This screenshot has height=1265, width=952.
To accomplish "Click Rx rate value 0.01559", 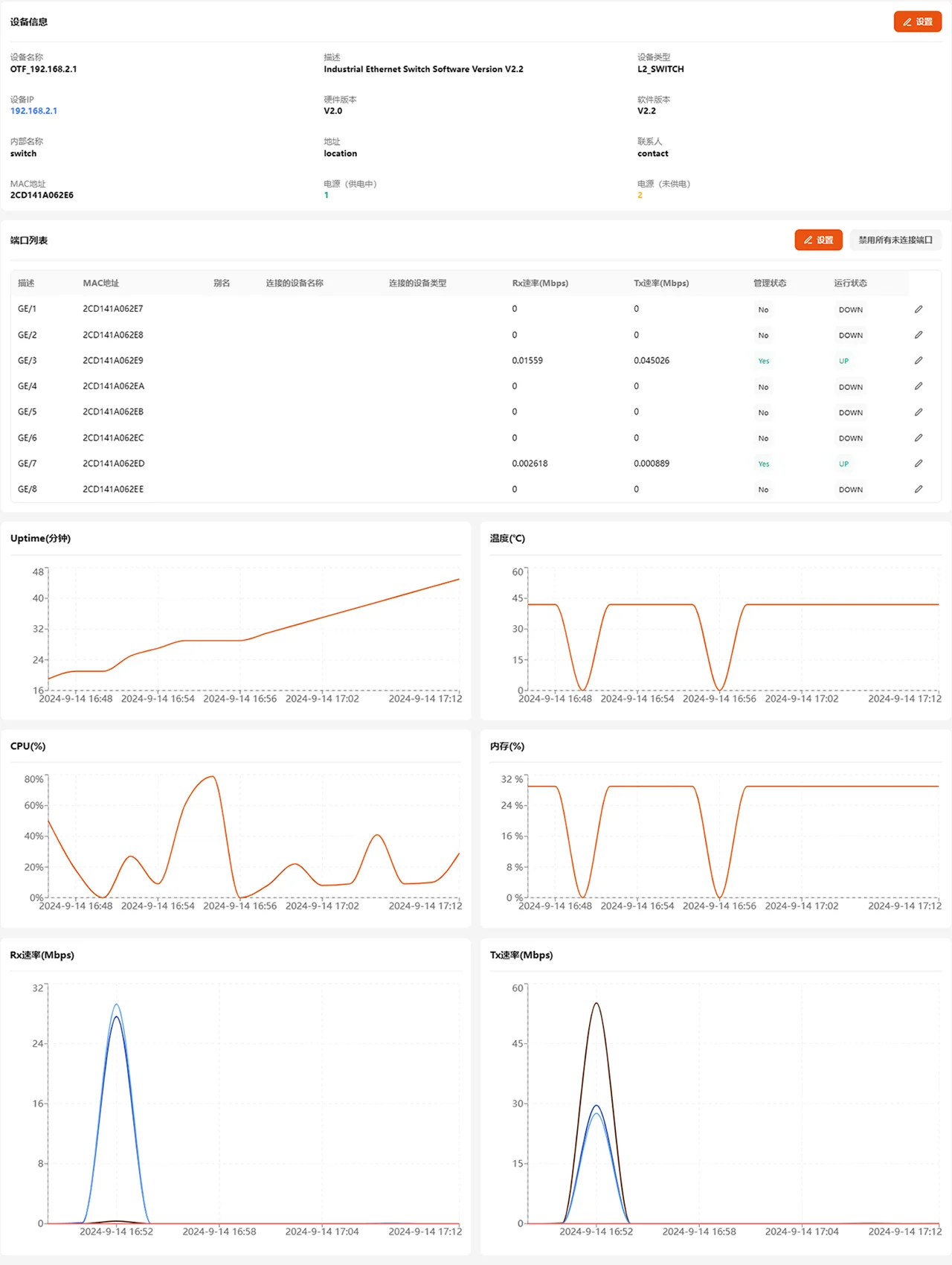I will tap(527, 360).
